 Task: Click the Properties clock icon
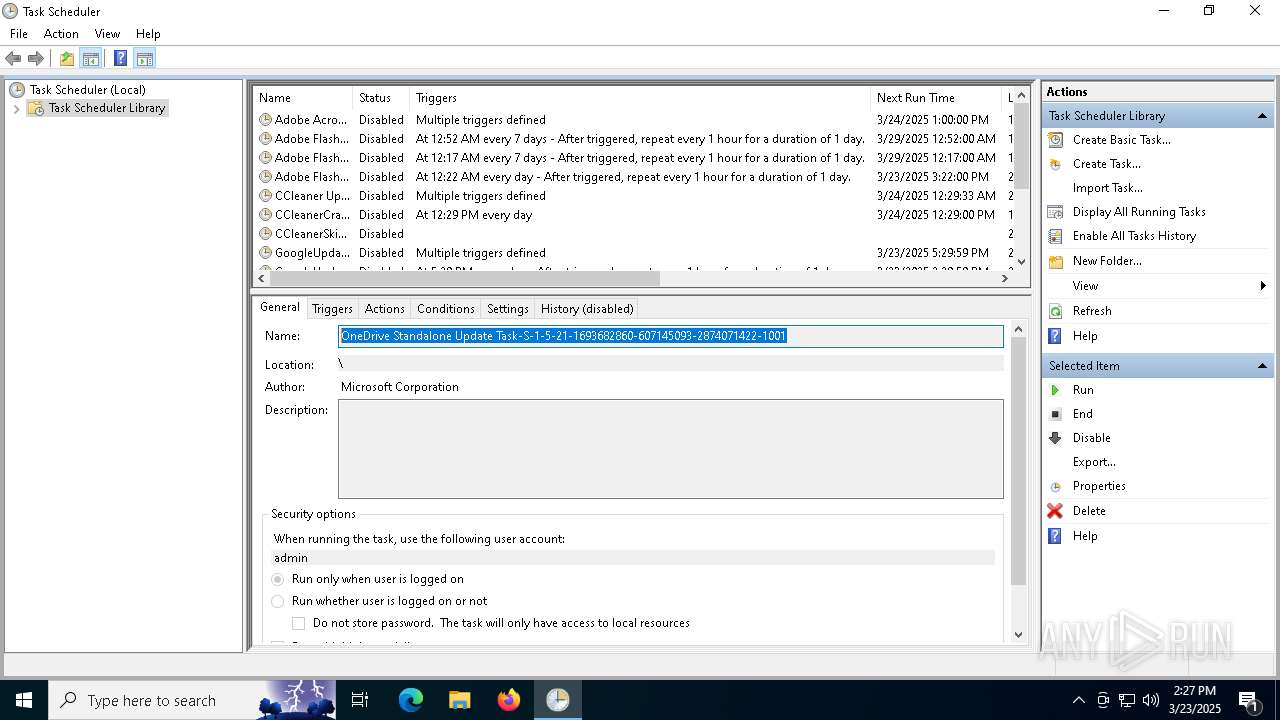pos(1055,486)
